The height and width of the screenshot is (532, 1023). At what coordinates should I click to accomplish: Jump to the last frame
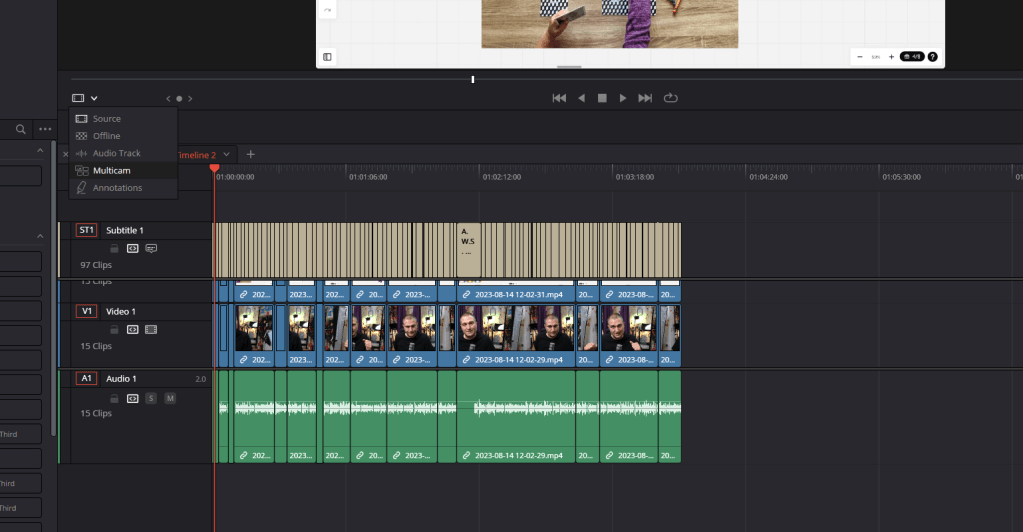coord(645,98)
